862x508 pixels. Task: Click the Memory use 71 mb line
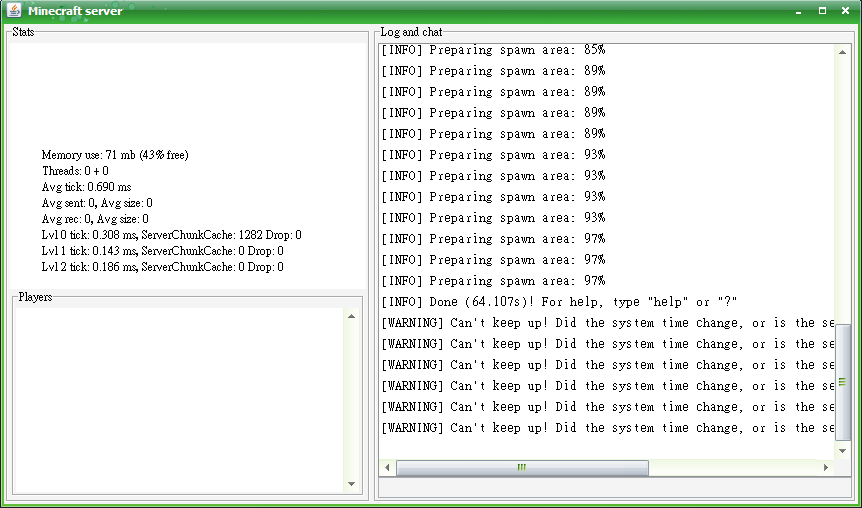click(115, 155)
